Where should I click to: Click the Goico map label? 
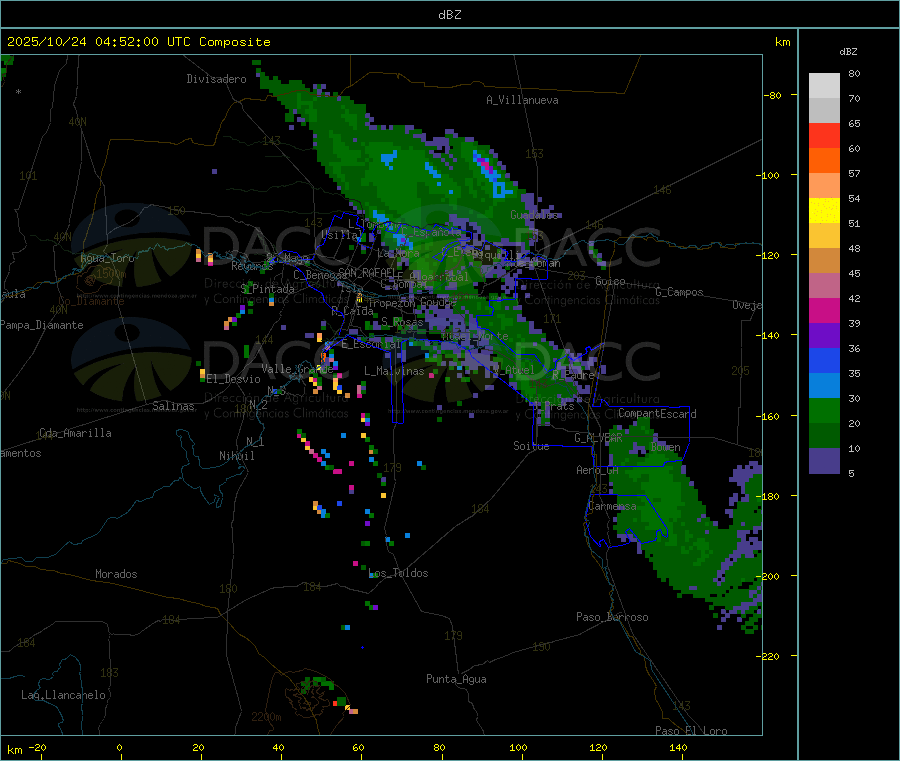tap(610, 281)
